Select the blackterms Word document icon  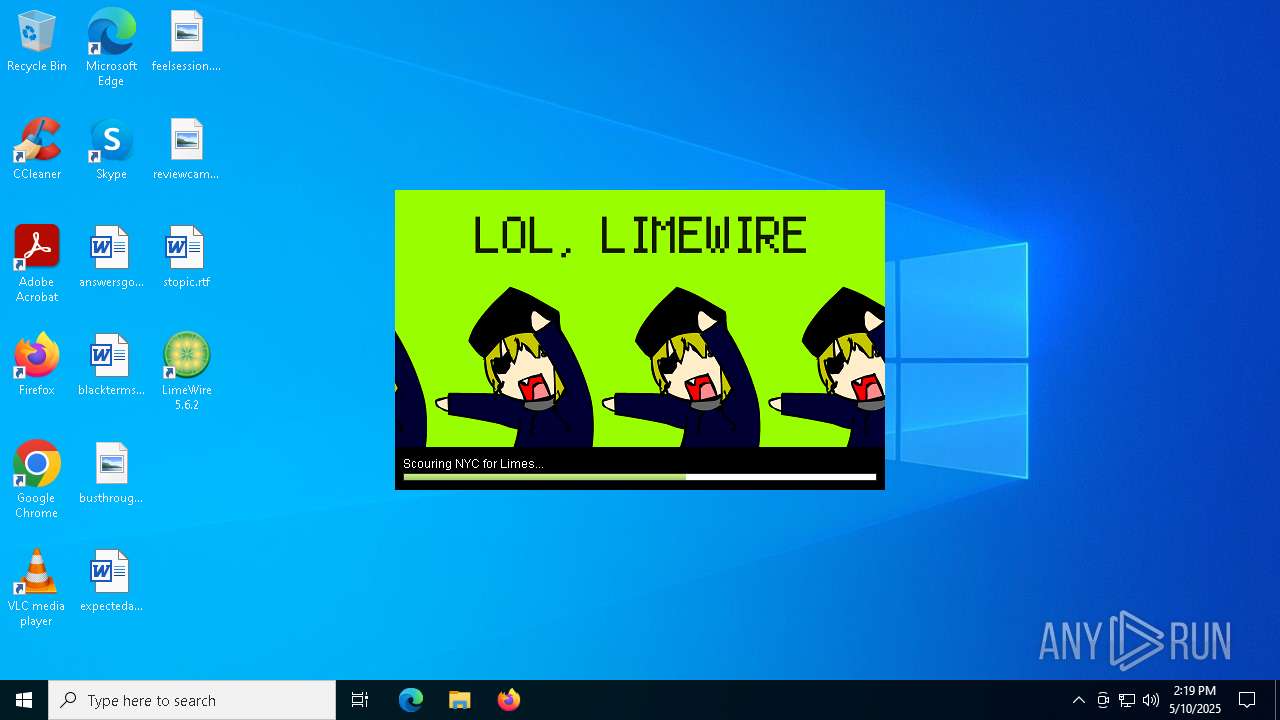tap(111, 366)
